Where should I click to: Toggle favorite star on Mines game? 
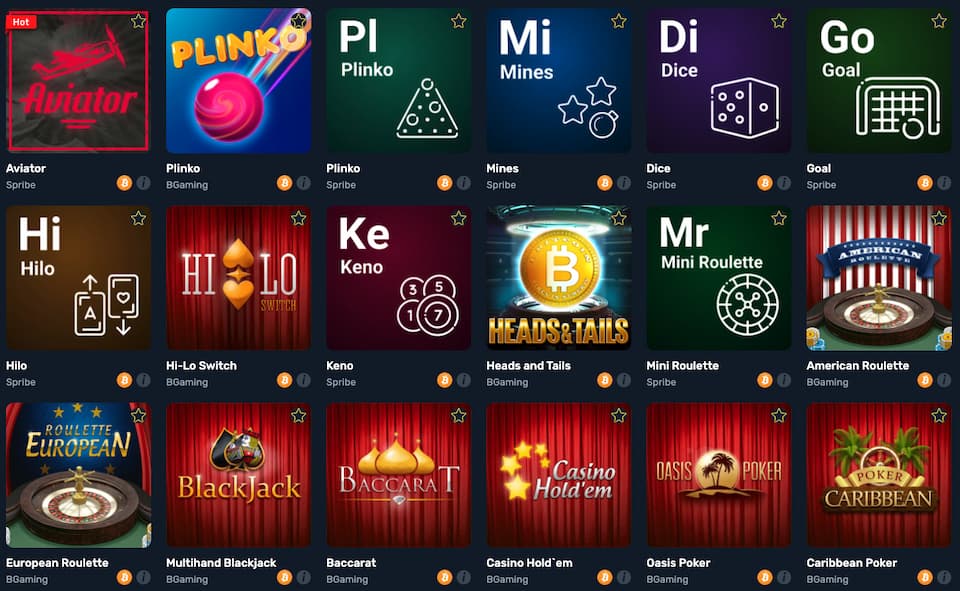(x=619, y=21)
